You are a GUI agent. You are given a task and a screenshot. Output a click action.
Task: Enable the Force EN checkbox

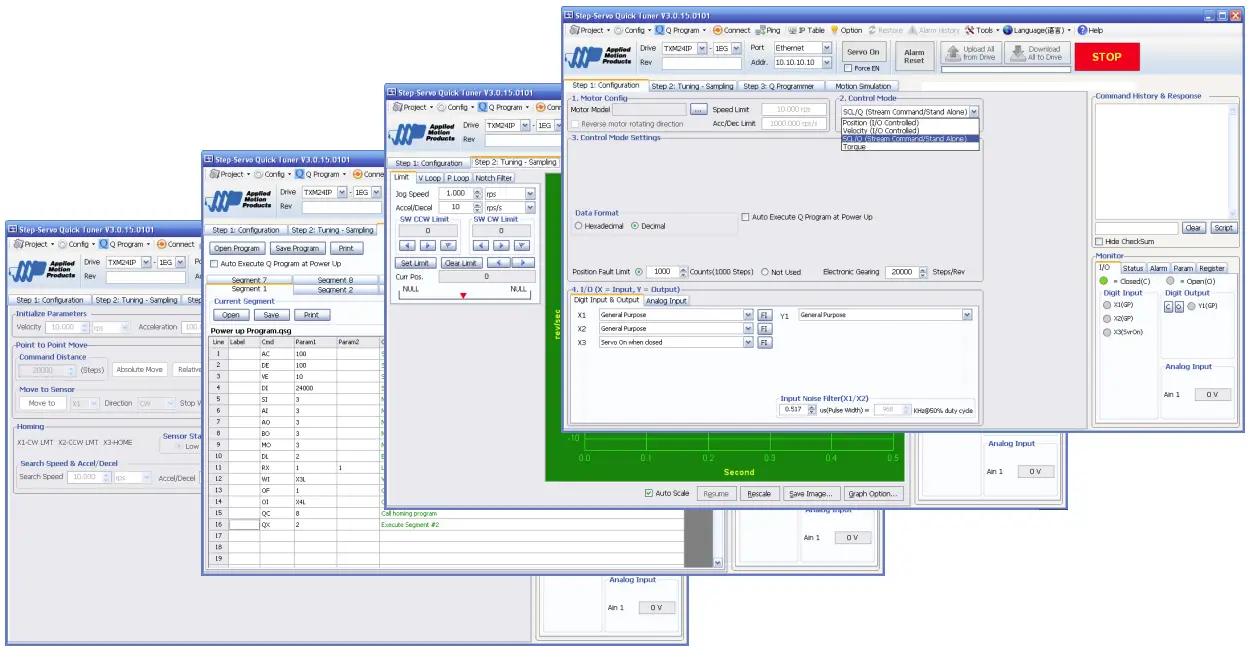click(848, 68)
